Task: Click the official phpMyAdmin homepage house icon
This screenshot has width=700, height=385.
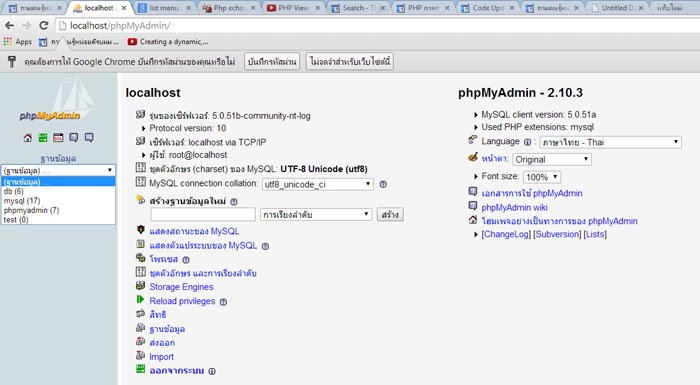Action: tap(473, 220)
